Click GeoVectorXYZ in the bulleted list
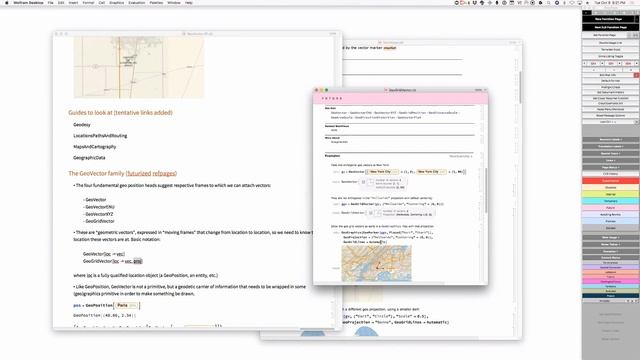 click(x=99, y=214)
